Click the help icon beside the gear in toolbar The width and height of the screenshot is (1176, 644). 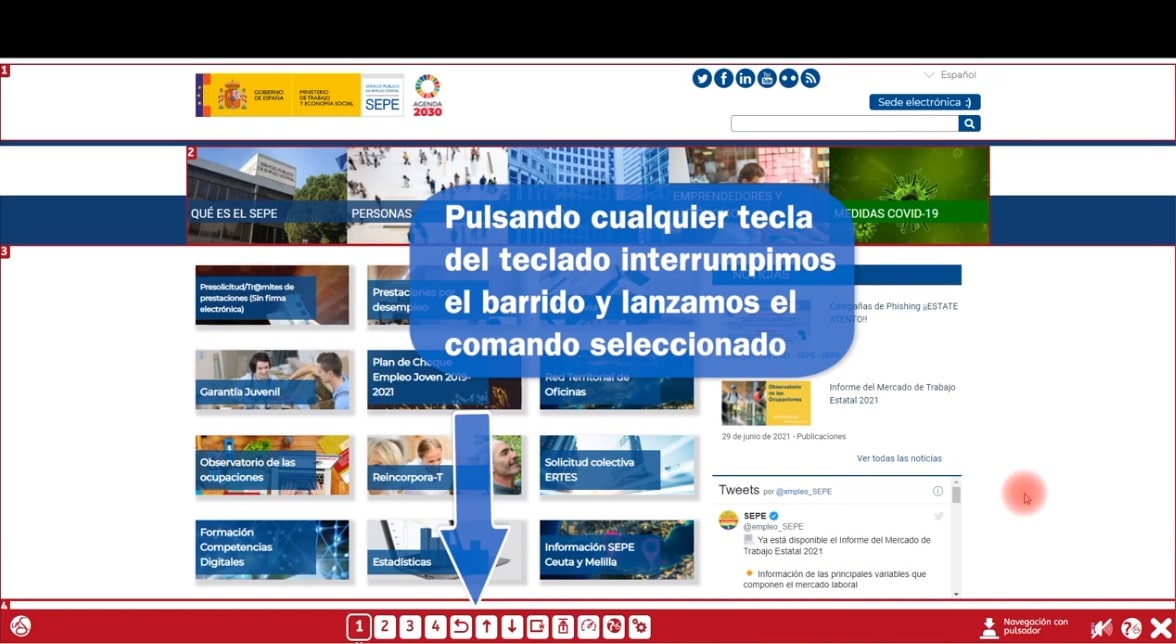click(614, 626)
